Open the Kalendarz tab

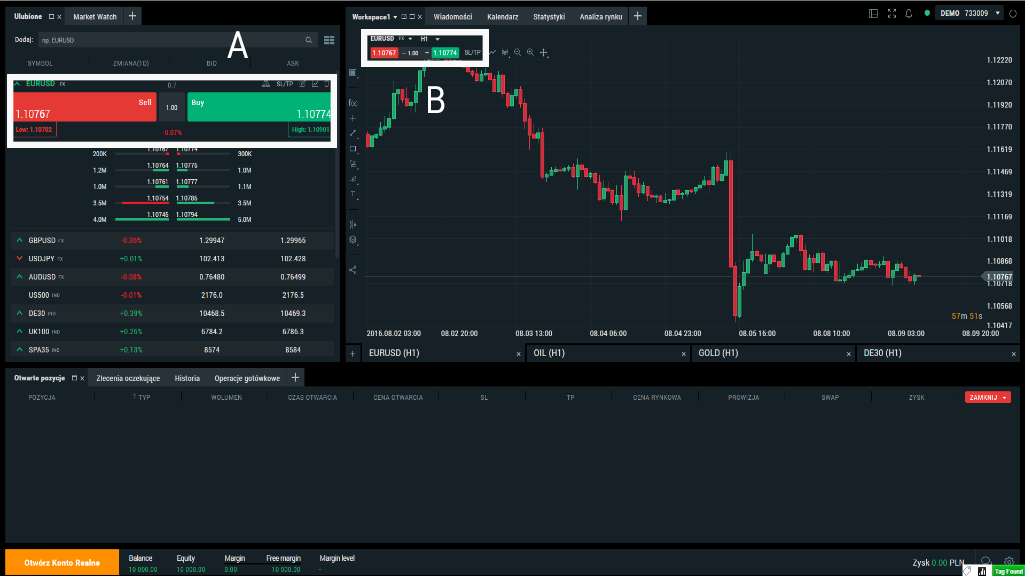(x=503, y=16)
